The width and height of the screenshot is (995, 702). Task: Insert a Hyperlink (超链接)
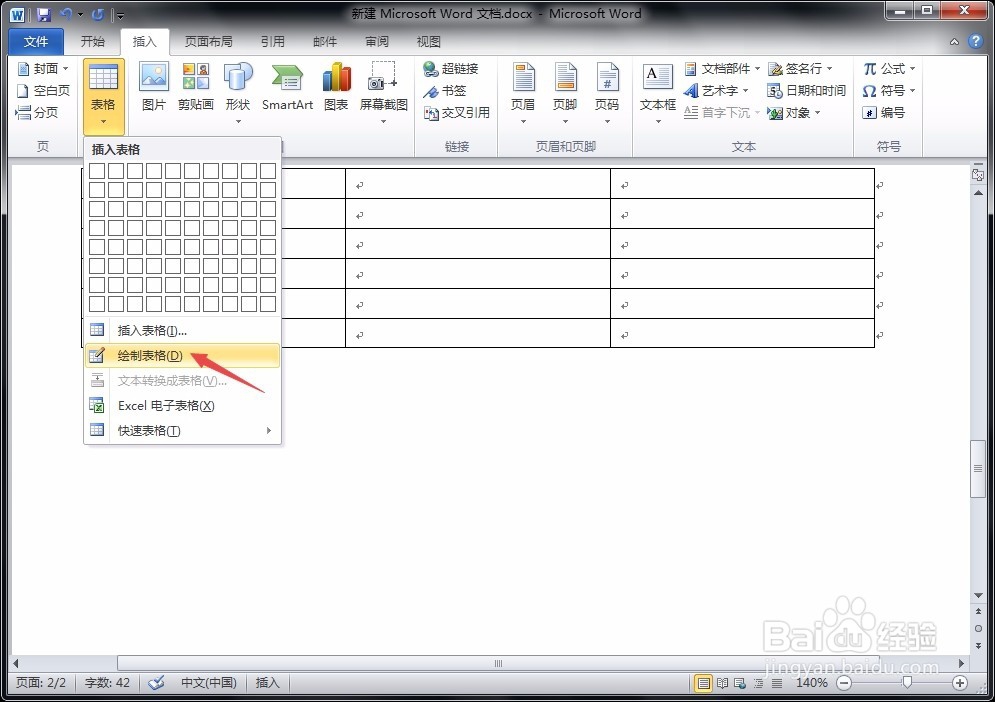click(451, 69)
